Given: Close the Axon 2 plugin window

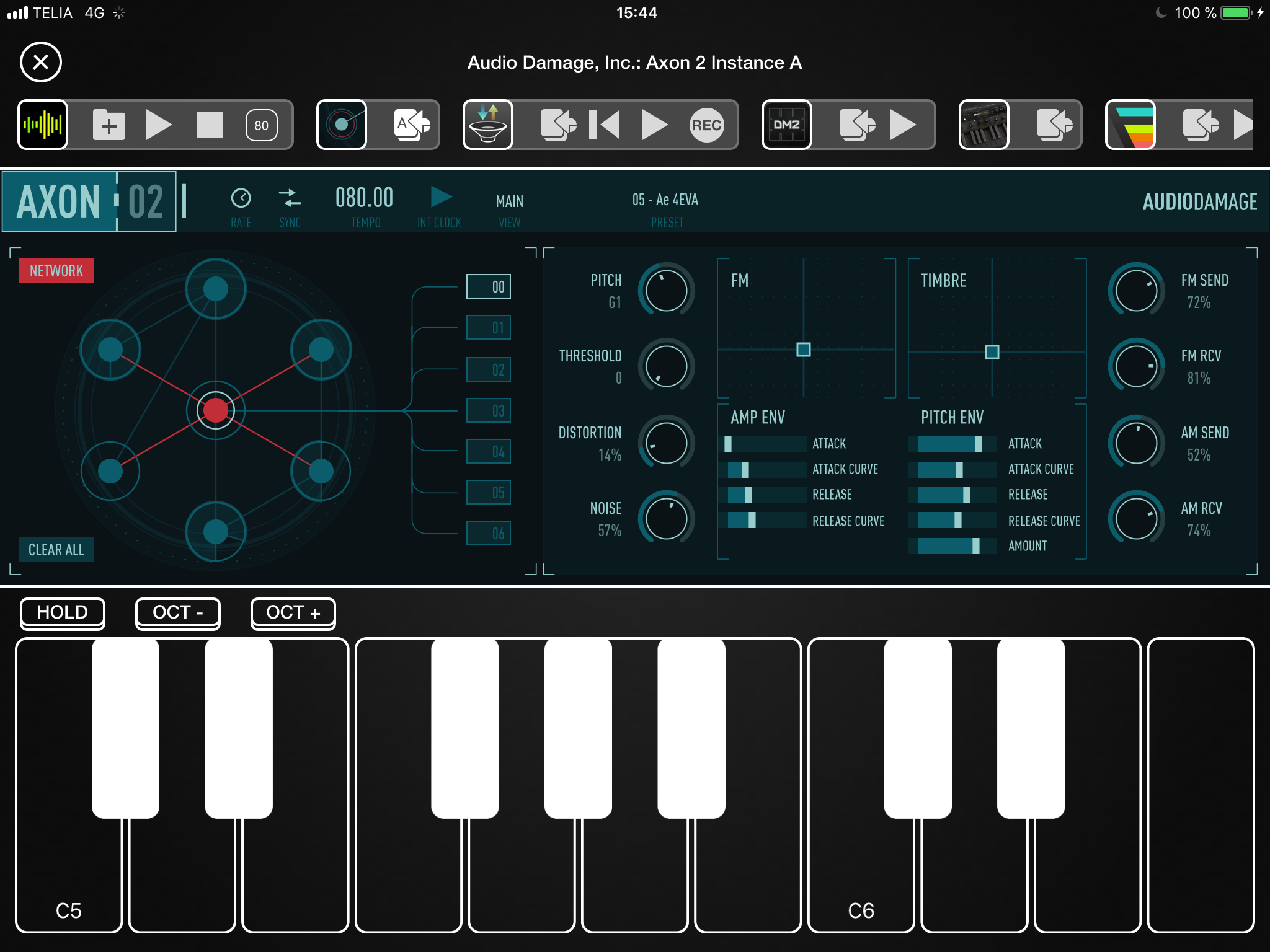Looking at the screenshot, I should click(x=41, y=62).
